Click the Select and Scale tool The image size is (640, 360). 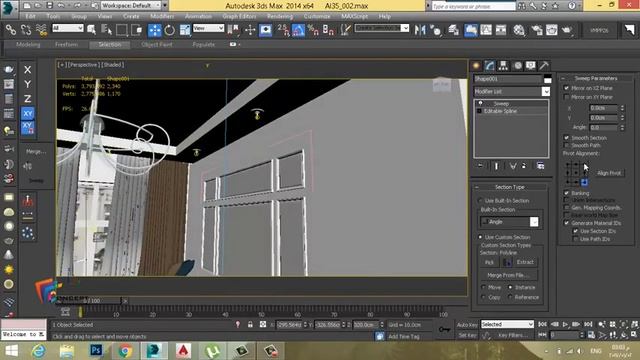(x=184, y=30)
